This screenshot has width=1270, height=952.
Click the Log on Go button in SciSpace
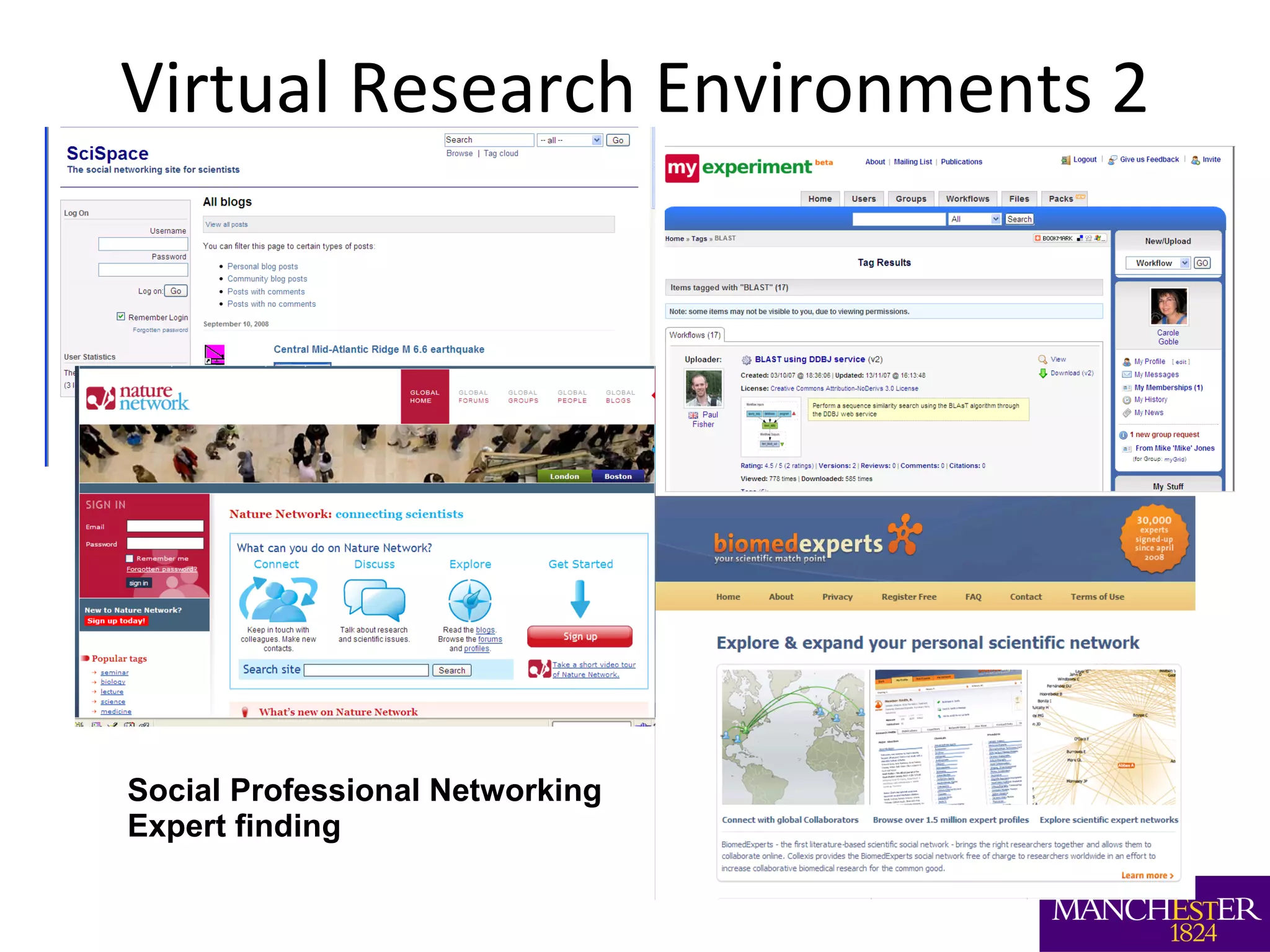pyautogui.click(x=176, y=291)
